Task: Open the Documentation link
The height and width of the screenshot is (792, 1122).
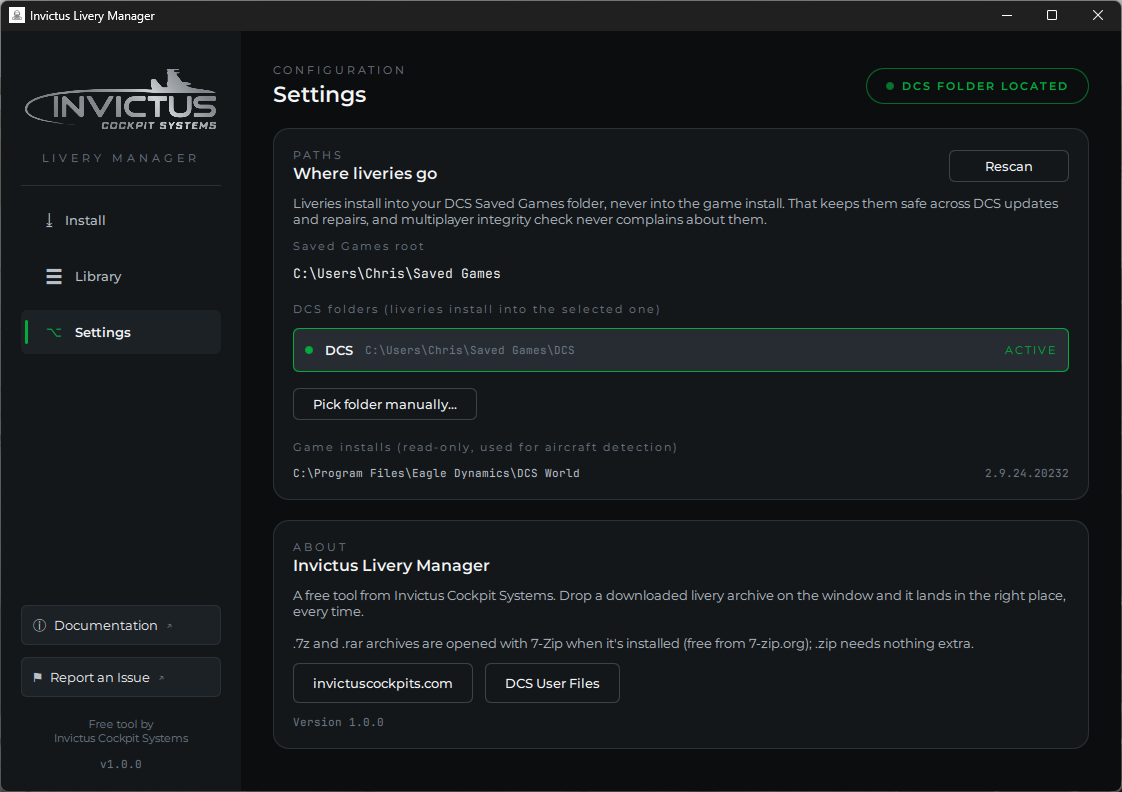Action: 121,625
